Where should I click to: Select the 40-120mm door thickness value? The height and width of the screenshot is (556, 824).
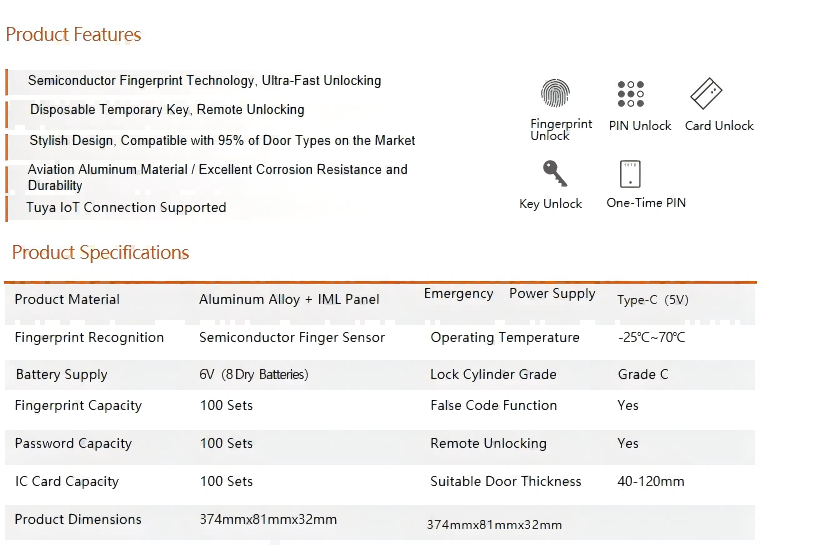point(651,482)
